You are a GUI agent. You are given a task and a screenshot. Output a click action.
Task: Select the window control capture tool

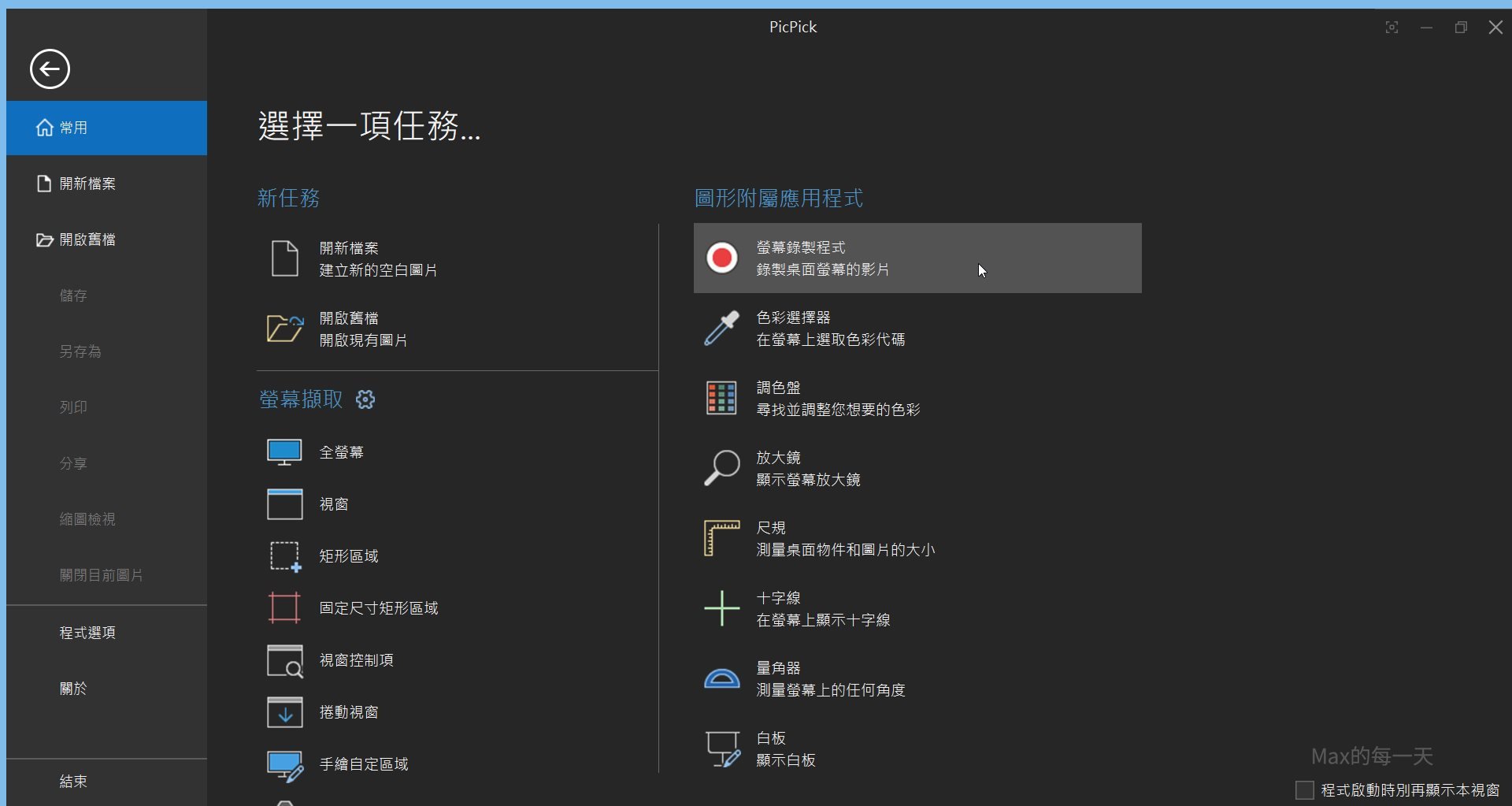pos(356,660)
